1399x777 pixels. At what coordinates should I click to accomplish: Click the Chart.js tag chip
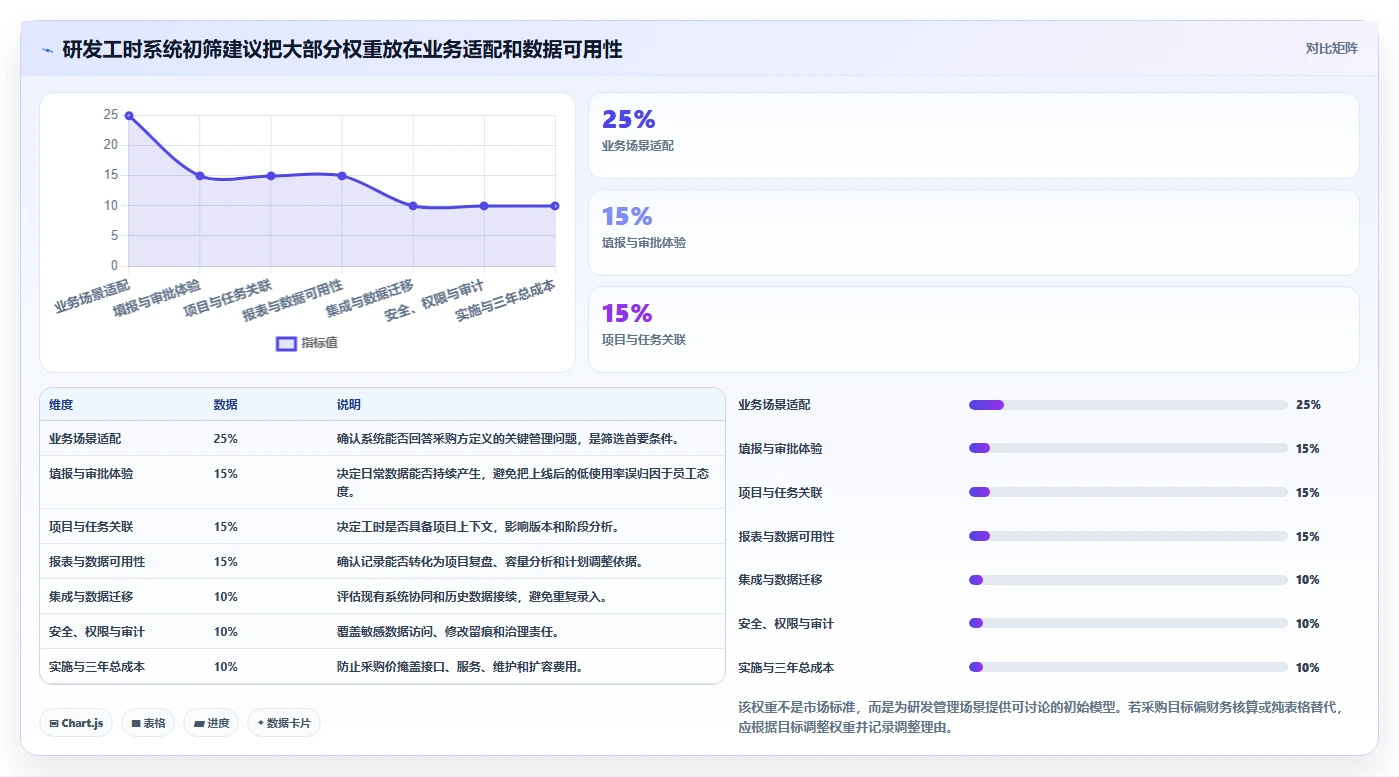[x=76, y=723]
